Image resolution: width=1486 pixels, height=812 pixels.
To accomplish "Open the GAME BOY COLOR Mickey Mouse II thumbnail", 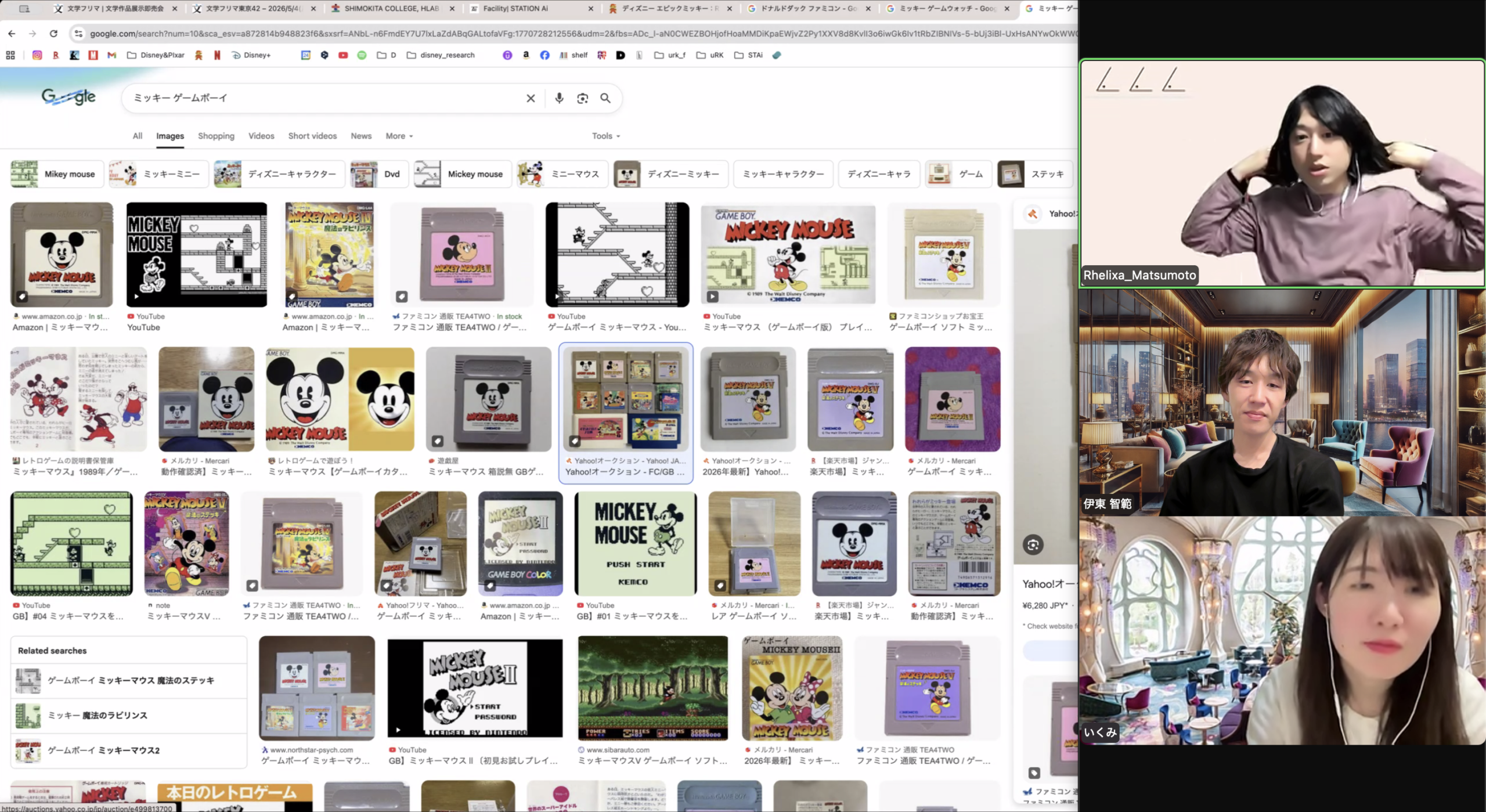I will tap(520, 544).
